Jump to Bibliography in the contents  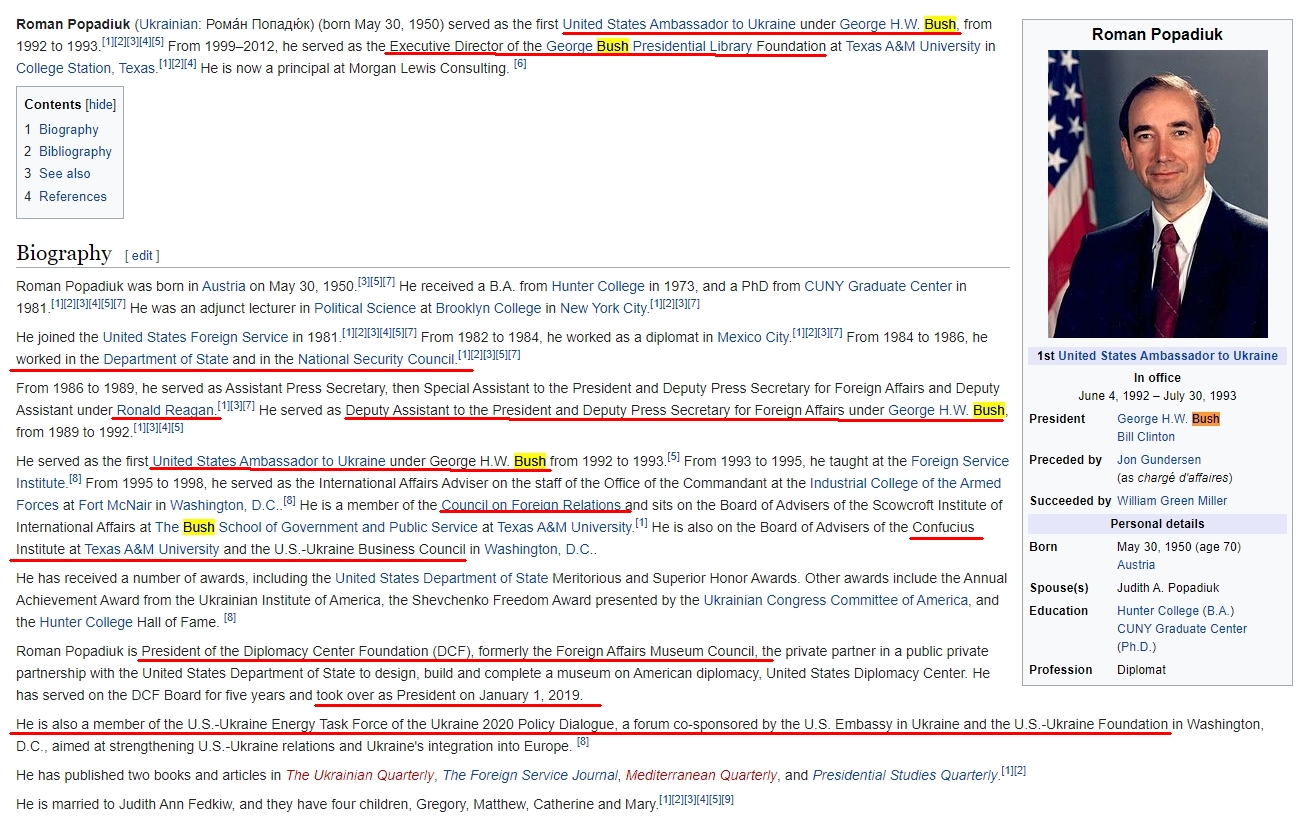point(75,152)
